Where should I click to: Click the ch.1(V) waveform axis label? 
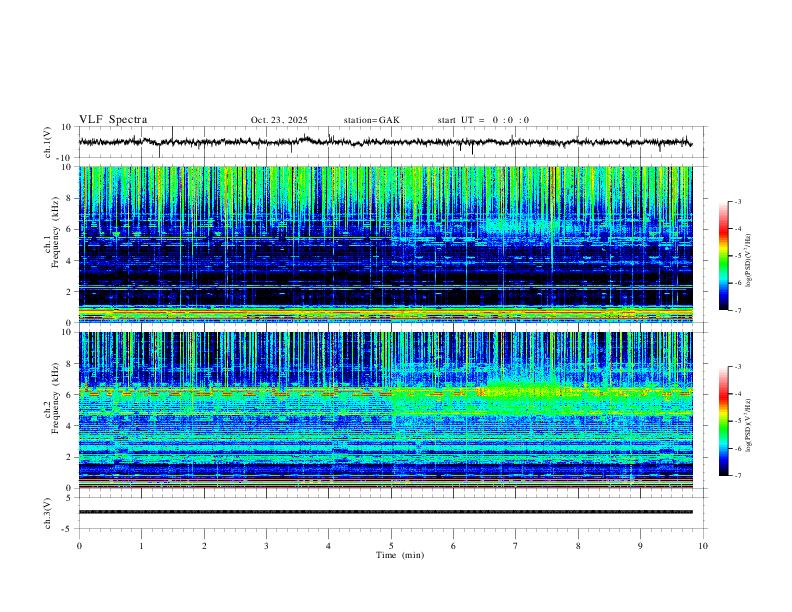pyautogui.click(x=48, y=142)
